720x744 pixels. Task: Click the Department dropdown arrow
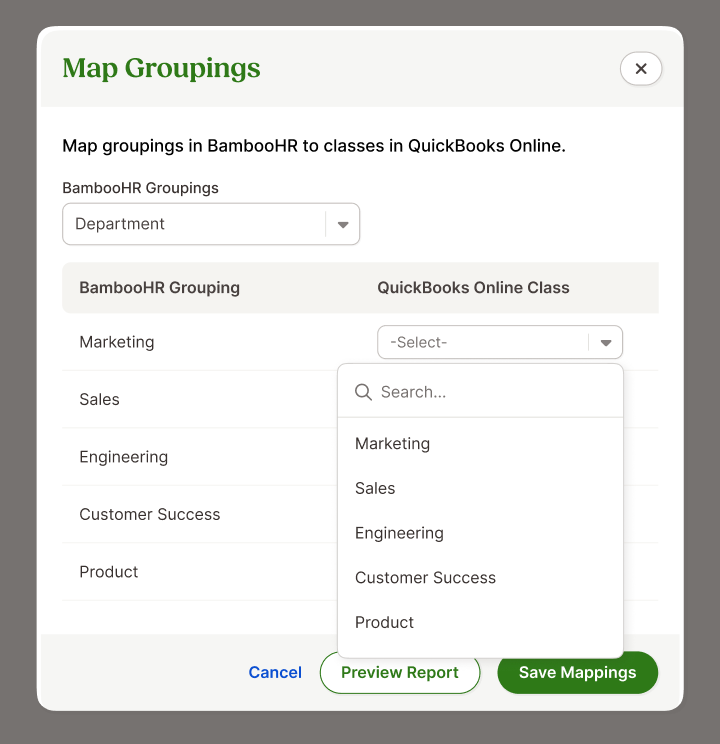343,224
